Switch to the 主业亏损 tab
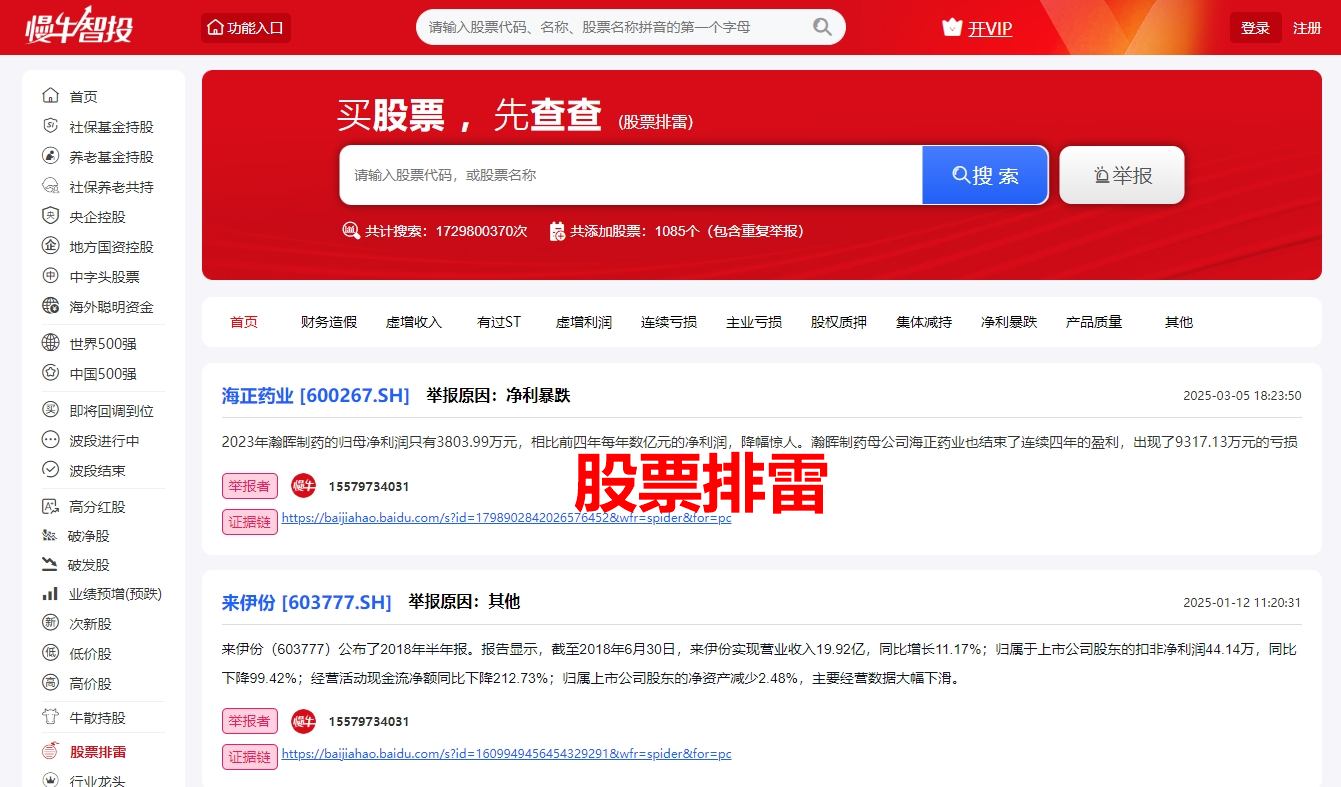Screen dimensions: 1341x787 pyautogui.click(x=754, y=322)
